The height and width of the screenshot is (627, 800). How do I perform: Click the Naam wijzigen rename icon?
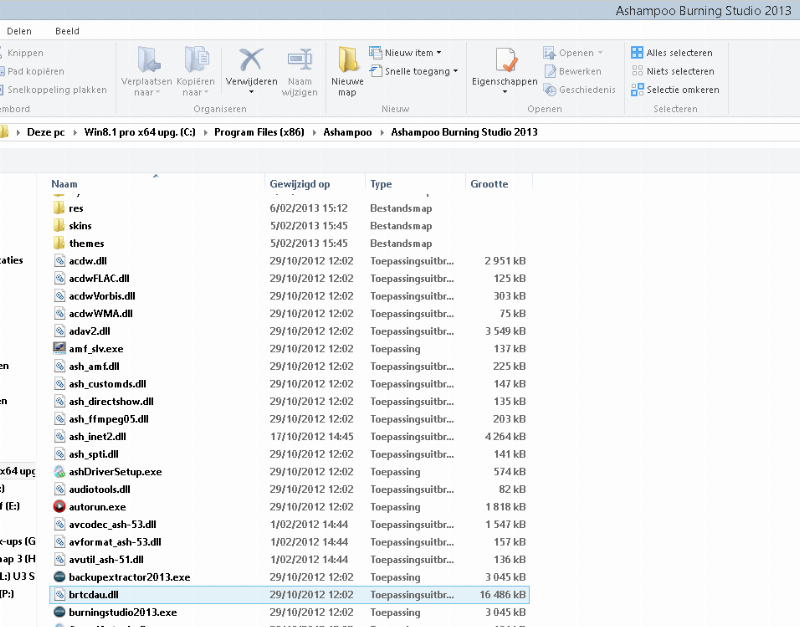[299, 59]
